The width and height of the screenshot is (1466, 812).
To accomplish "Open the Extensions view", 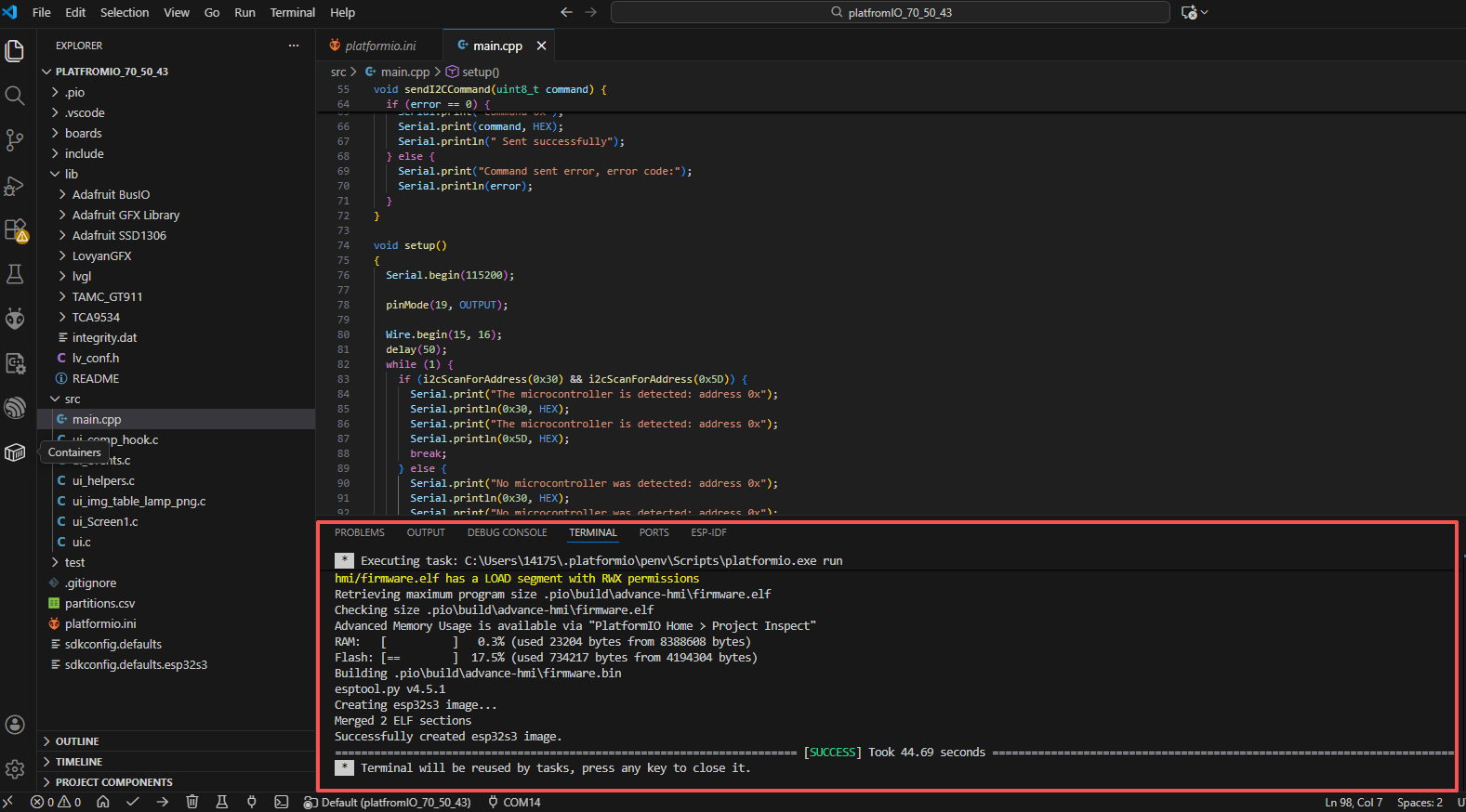I will 15,229.
